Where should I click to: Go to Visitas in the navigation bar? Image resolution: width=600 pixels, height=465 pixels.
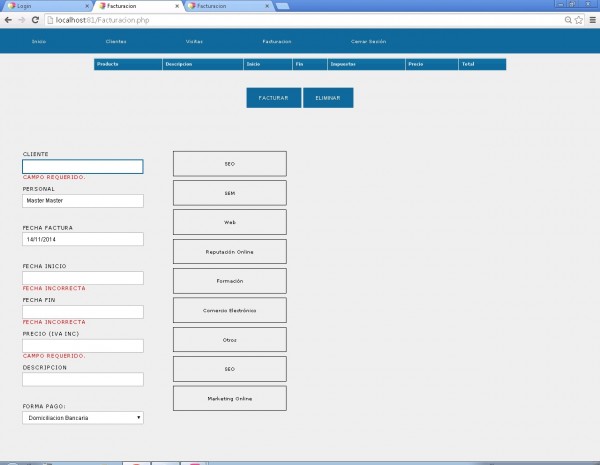[x=194, y=42]
